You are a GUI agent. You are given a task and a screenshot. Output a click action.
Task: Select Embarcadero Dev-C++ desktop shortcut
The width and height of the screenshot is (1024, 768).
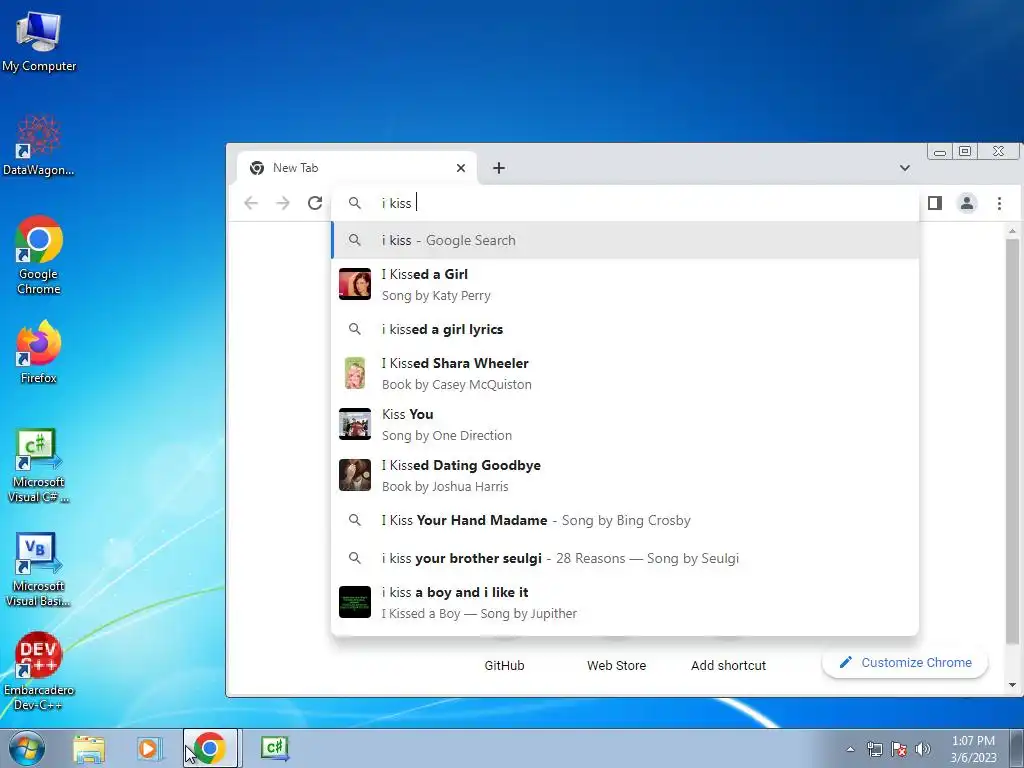tap(39, 671)
